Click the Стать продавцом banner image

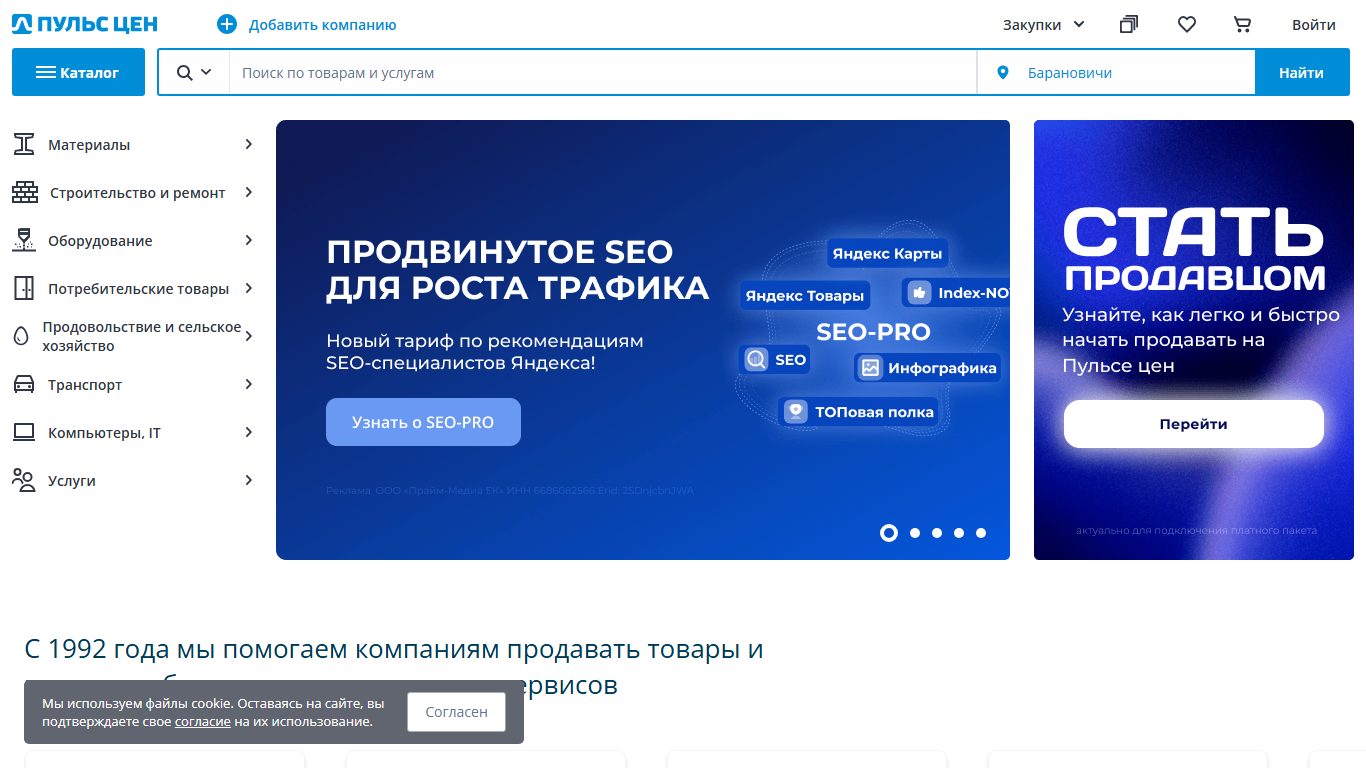click(x=1194, y=340)
